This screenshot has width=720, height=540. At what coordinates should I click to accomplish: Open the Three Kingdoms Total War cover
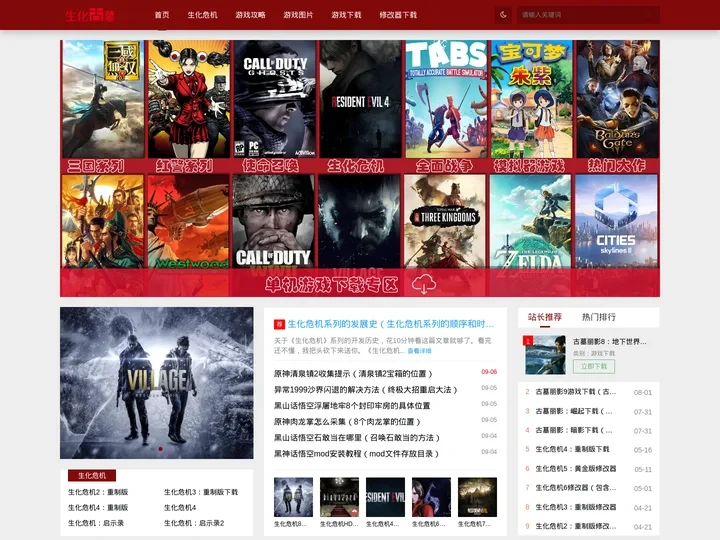click(445, 221)
